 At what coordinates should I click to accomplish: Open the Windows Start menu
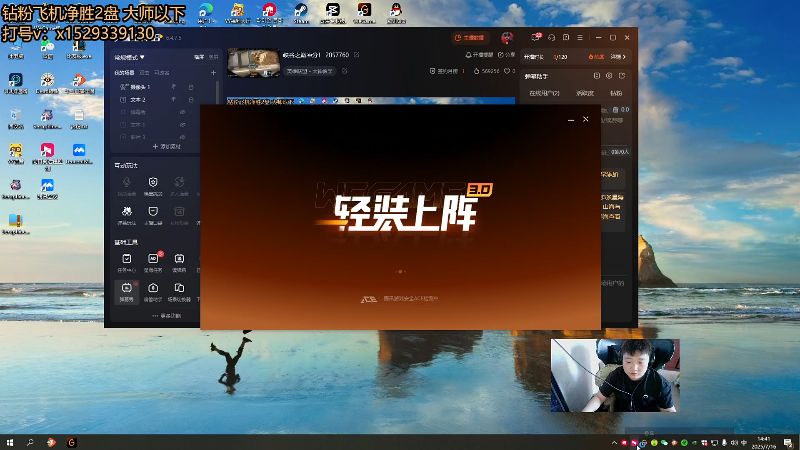tap(10, 442)
